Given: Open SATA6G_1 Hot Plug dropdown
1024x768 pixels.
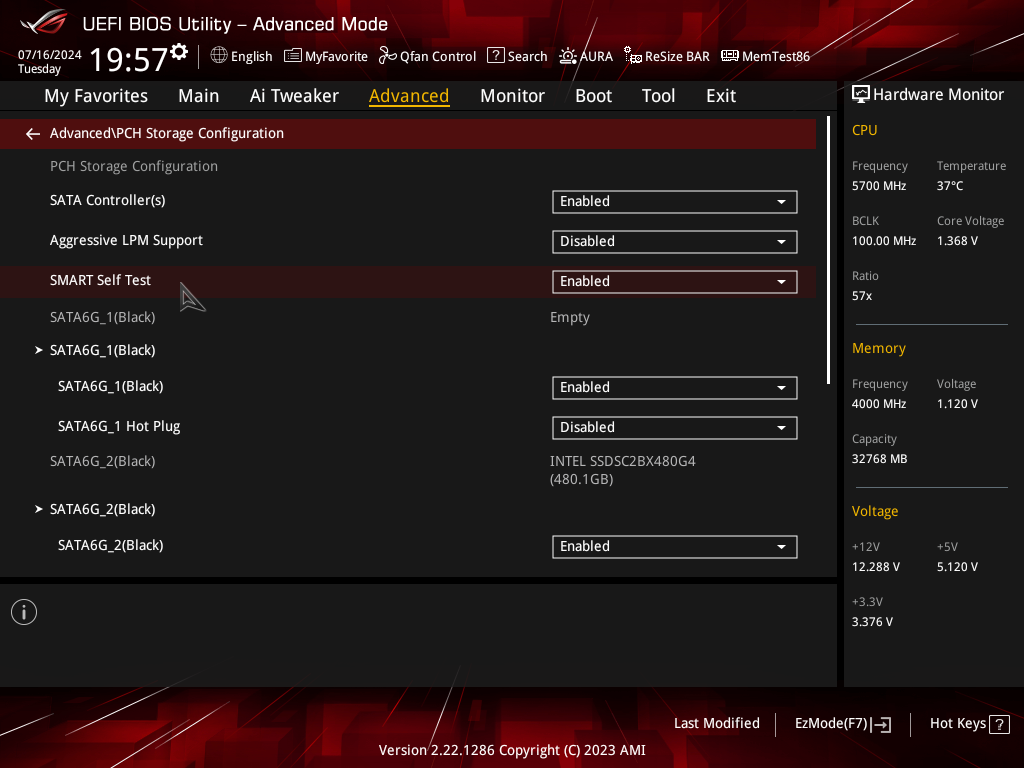Looking at the screenshot, I should [674, 428].
